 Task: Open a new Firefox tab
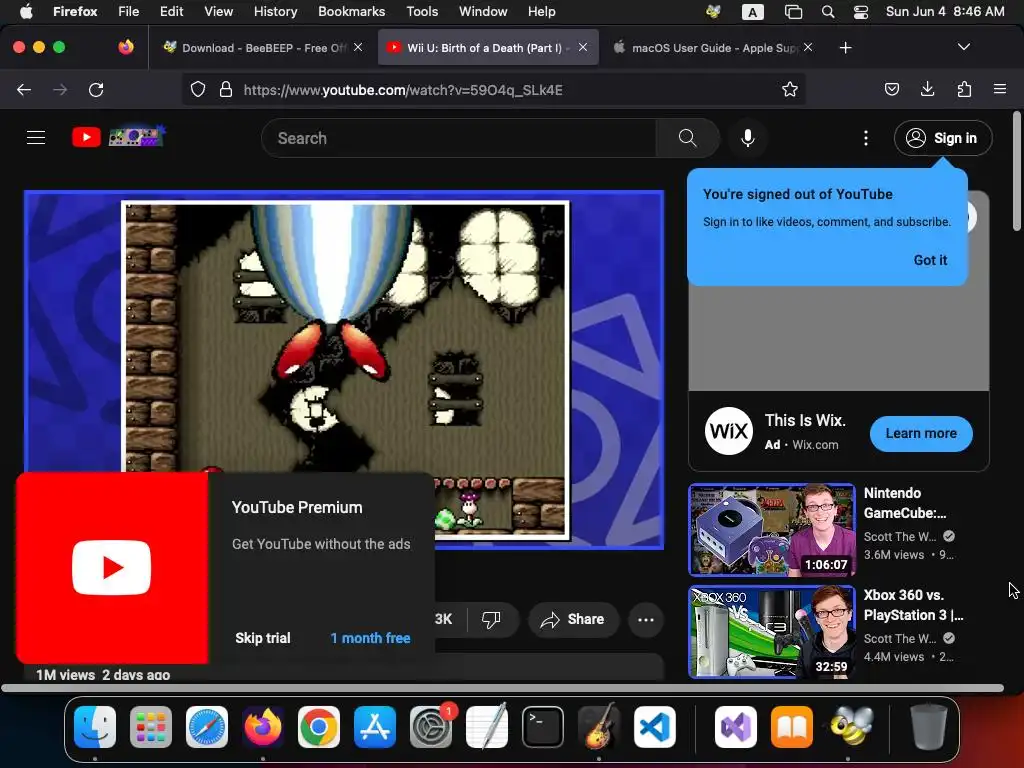pos(845,48)
